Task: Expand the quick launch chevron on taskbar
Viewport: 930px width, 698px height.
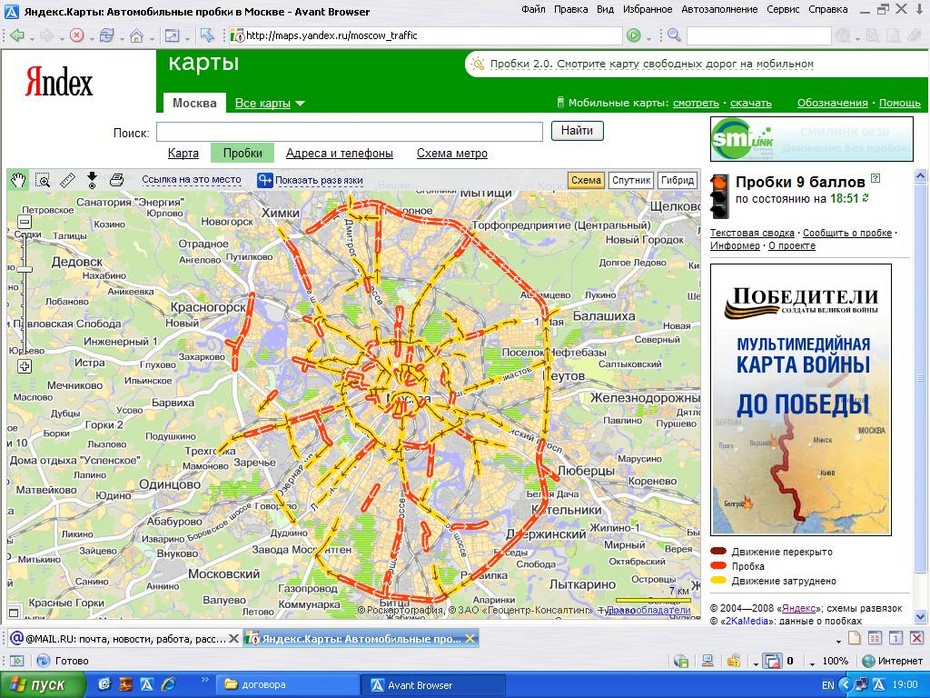Action: click(x=205, y=680)
